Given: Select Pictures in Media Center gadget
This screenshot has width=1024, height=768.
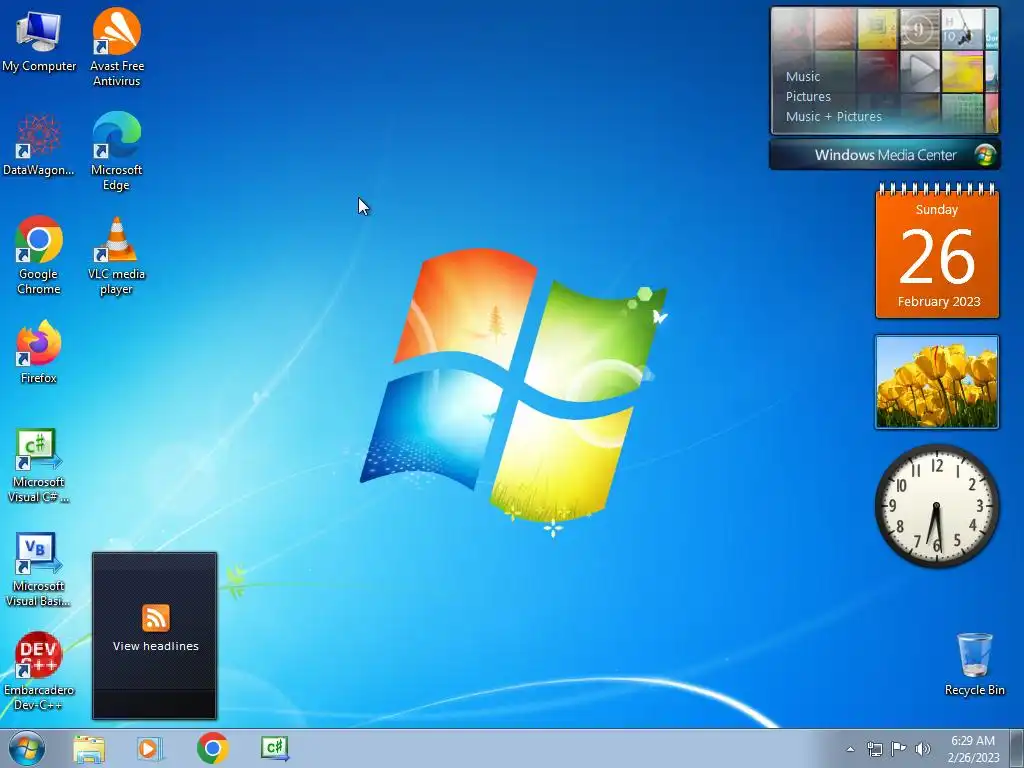Looking at the screenshot, I should (x=808, y=97).
